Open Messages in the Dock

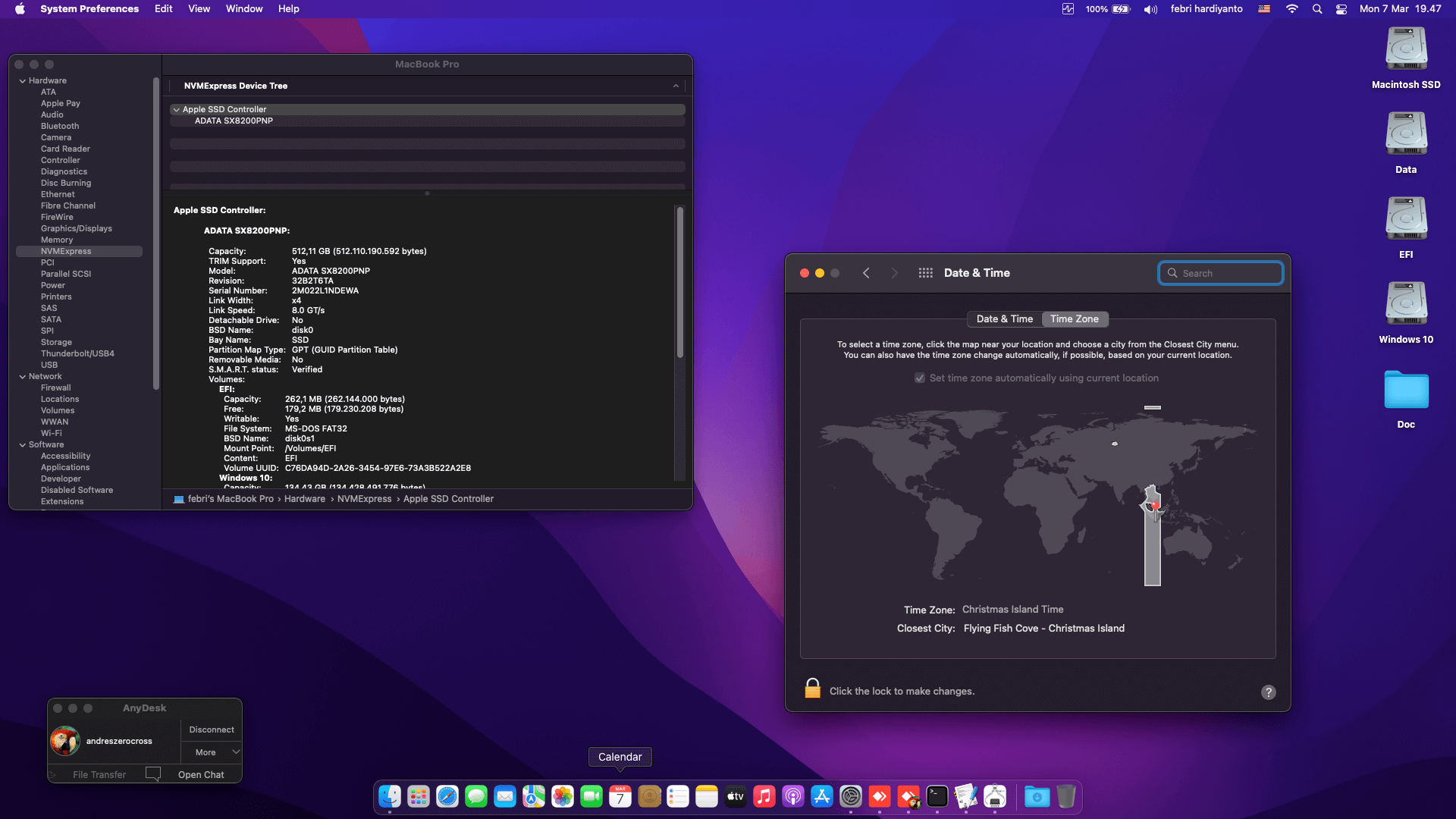click(476, 796)
